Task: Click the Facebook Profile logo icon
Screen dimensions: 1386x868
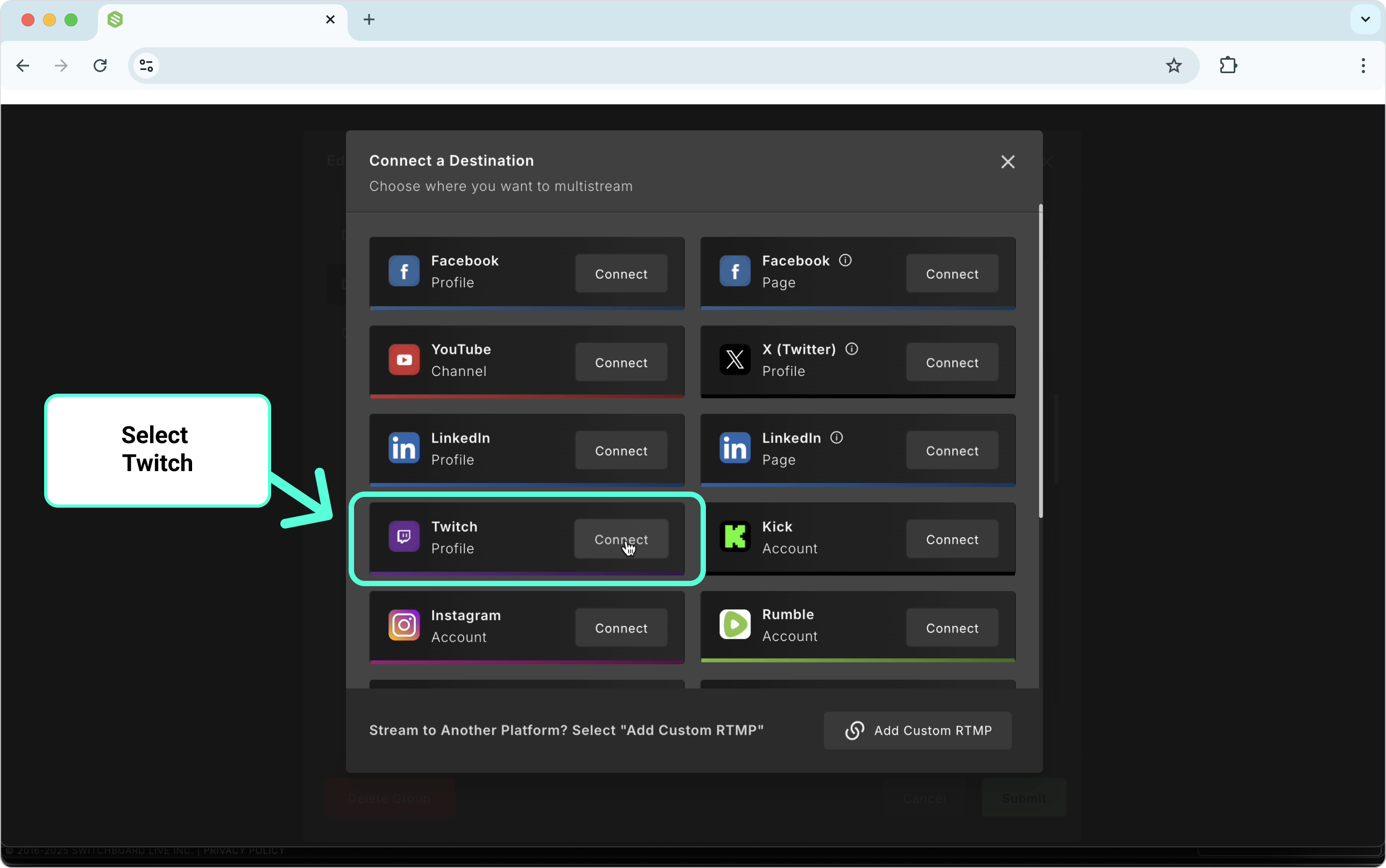Action: click(x=404, y=271)
